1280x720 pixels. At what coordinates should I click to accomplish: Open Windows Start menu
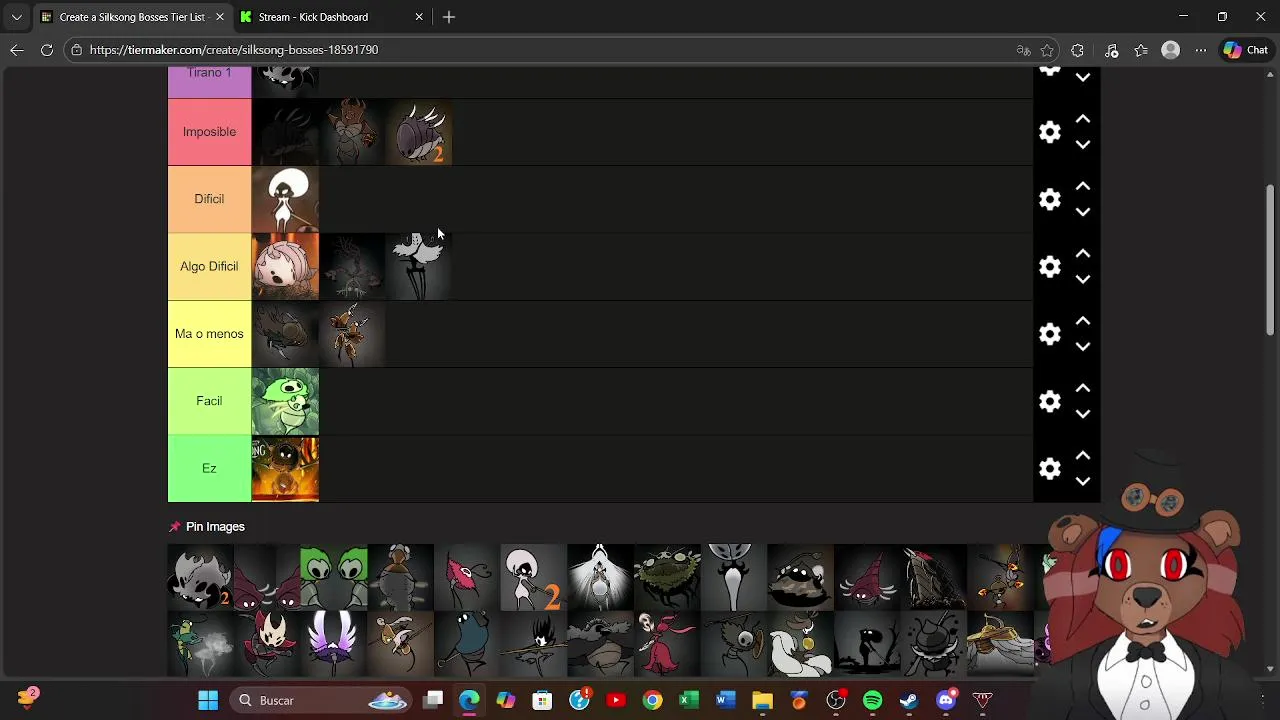coord(208,700)
